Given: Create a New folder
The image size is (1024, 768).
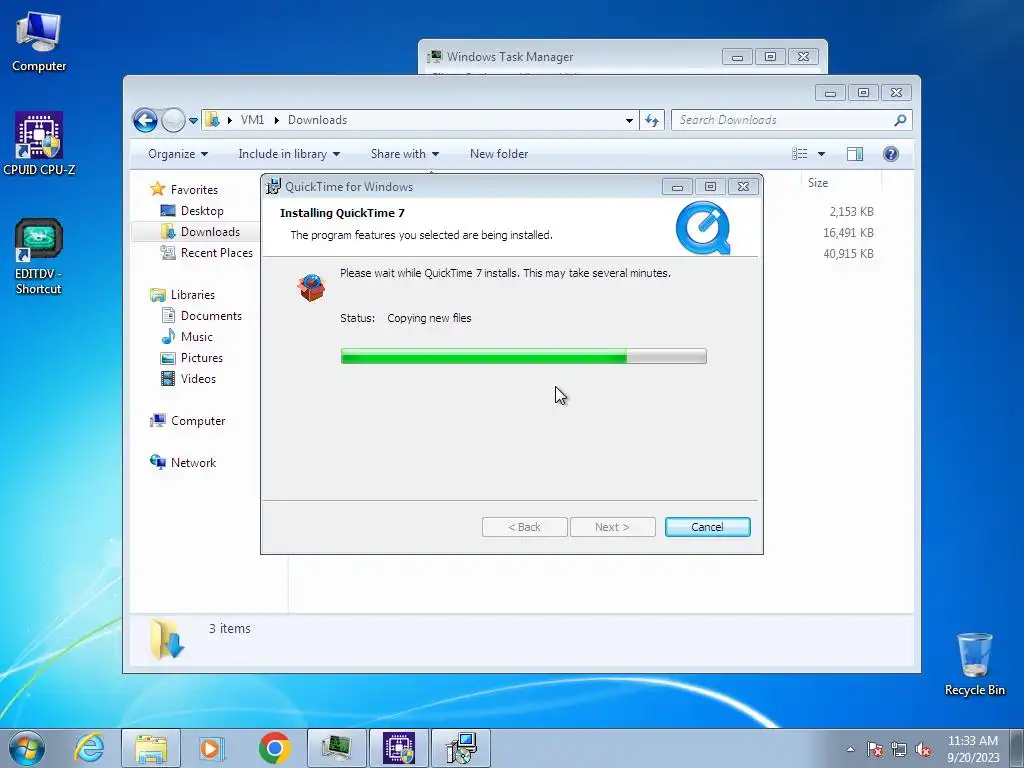Looking at the screenshot, I should click(x=499, y=154).
